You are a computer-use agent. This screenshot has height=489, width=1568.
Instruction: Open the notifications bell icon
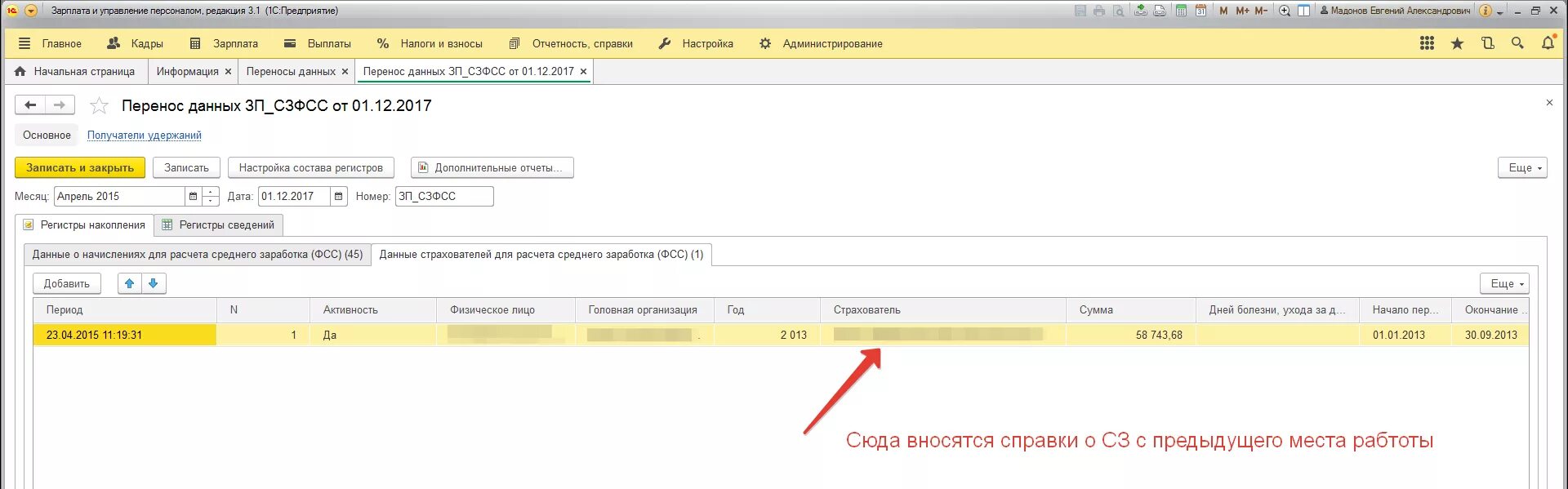coord(1548,43)
